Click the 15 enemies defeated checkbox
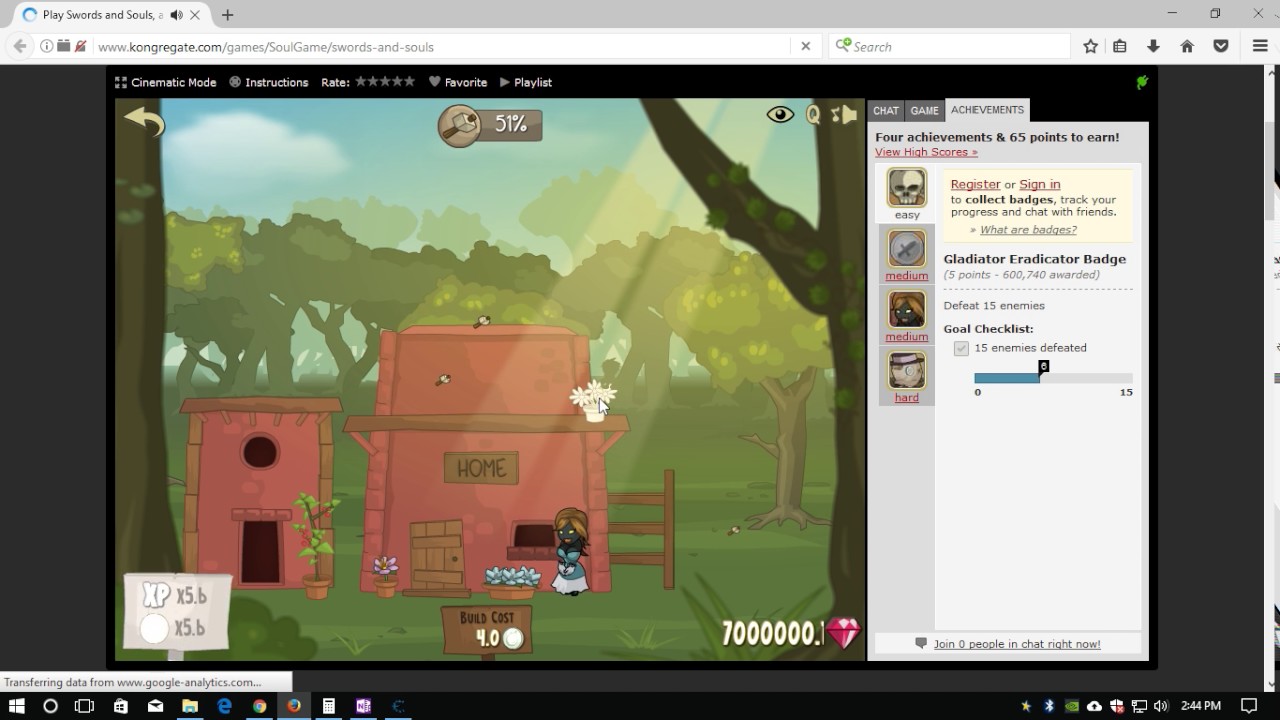Viewport: 1280px width, 720px height. tap(961, 348)
